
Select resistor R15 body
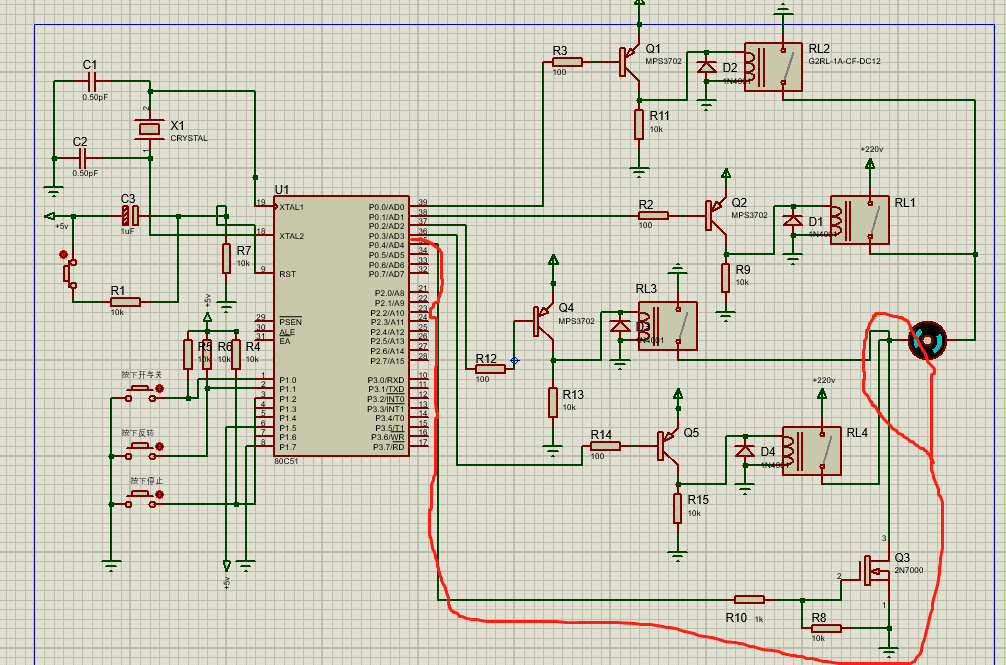pos(678,508)
